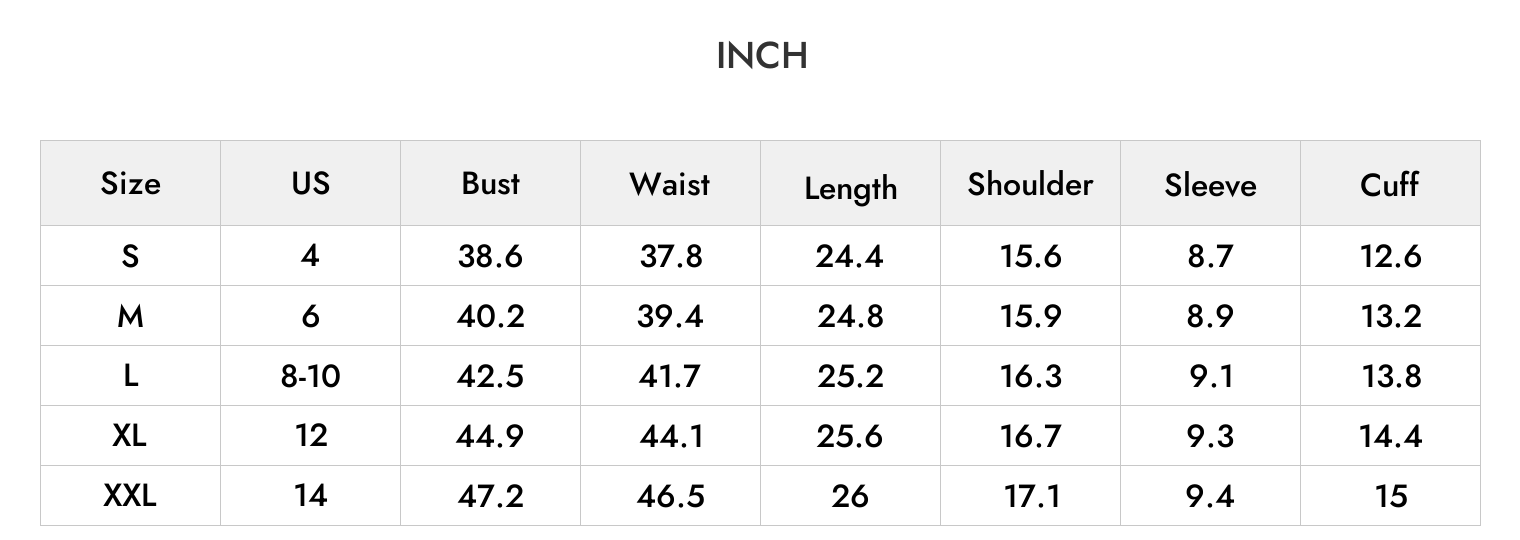The image size is (1520, 540).
Task: Click sleeve value 9.4 for size XXL
Action: tap(1210, 495)
